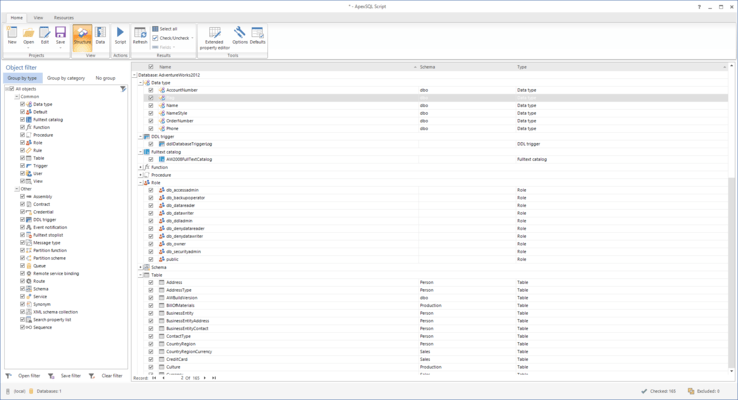Sort by the Schema column header
This screenshot has width=738, height=400.
coord(466,67)
